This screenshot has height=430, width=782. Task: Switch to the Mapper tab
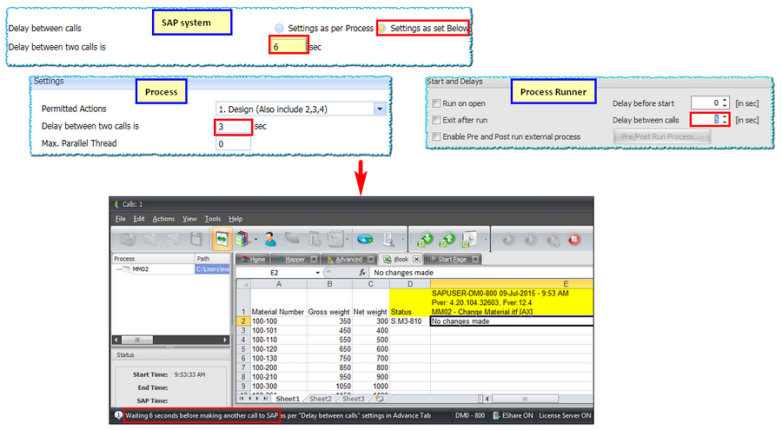click(x=295, y=259)
